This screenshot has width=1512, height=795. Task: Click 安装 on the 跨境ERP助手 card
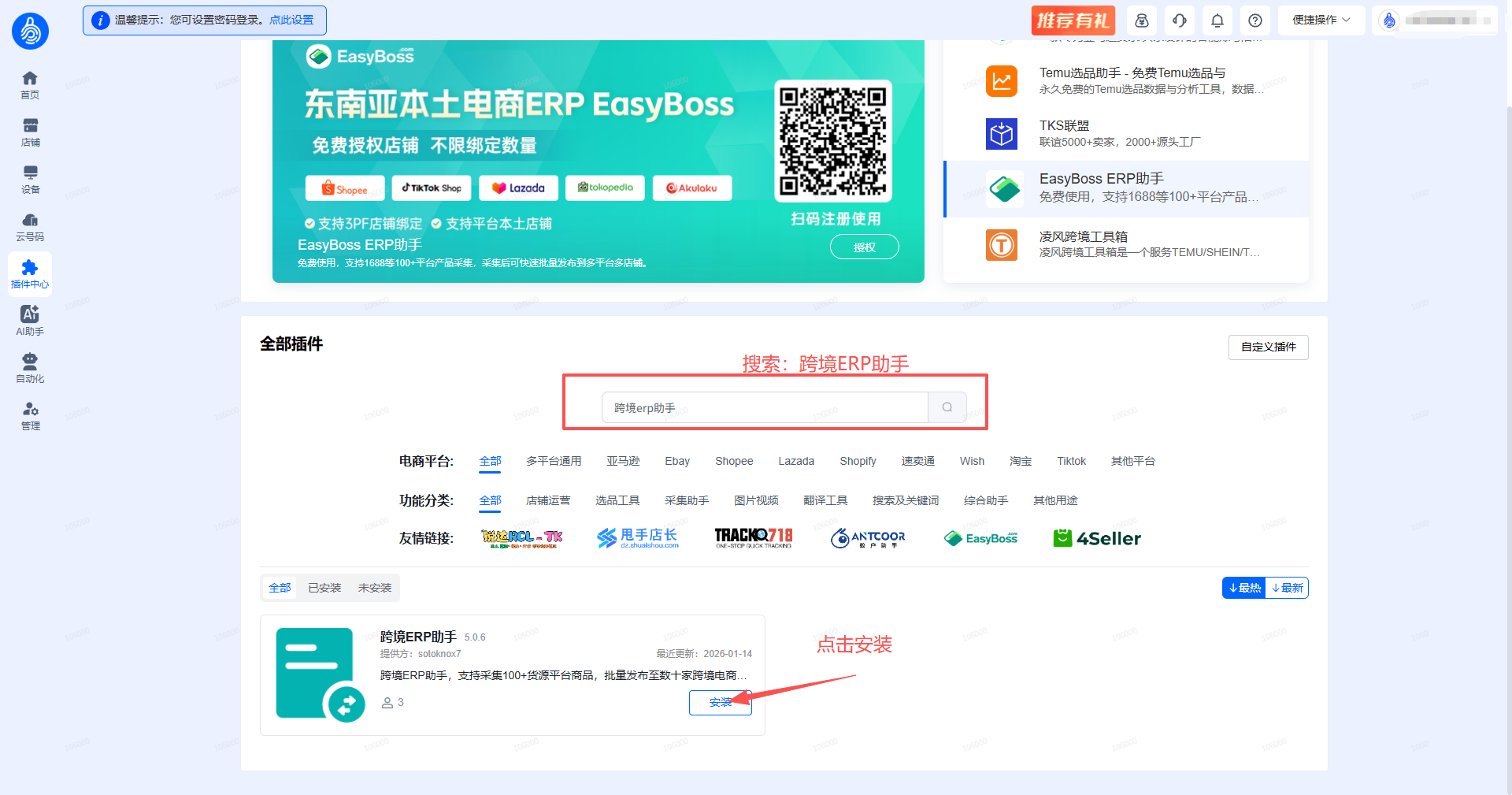pos(721,703)
